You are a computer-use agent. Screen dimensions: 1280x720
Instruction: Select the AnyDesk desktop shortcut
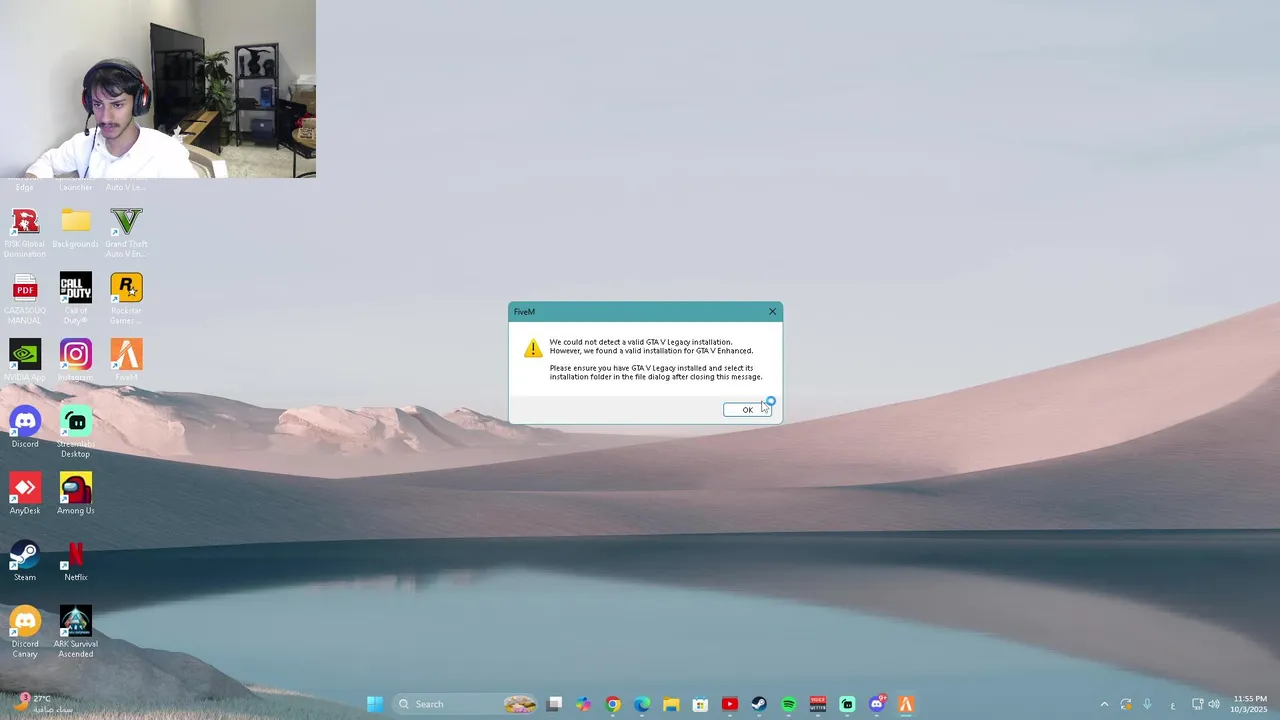pyautogui.click(x=25, y=495)
